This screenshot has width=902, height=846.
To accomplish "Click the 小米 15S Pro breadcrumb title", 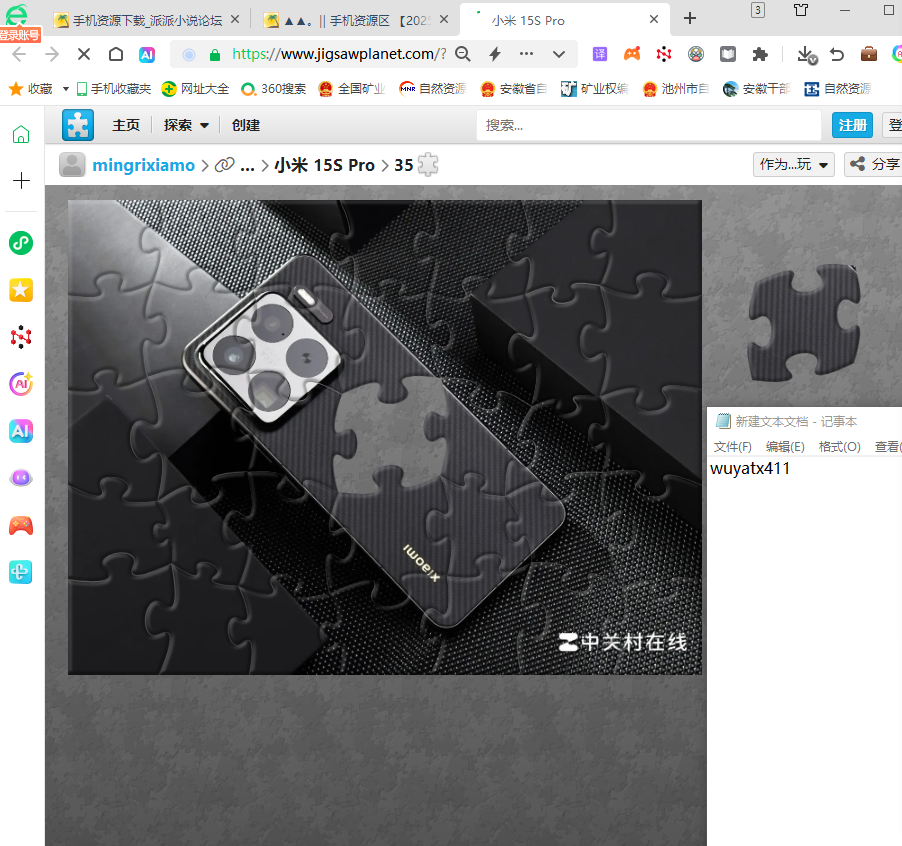I will tap(324, 166).
